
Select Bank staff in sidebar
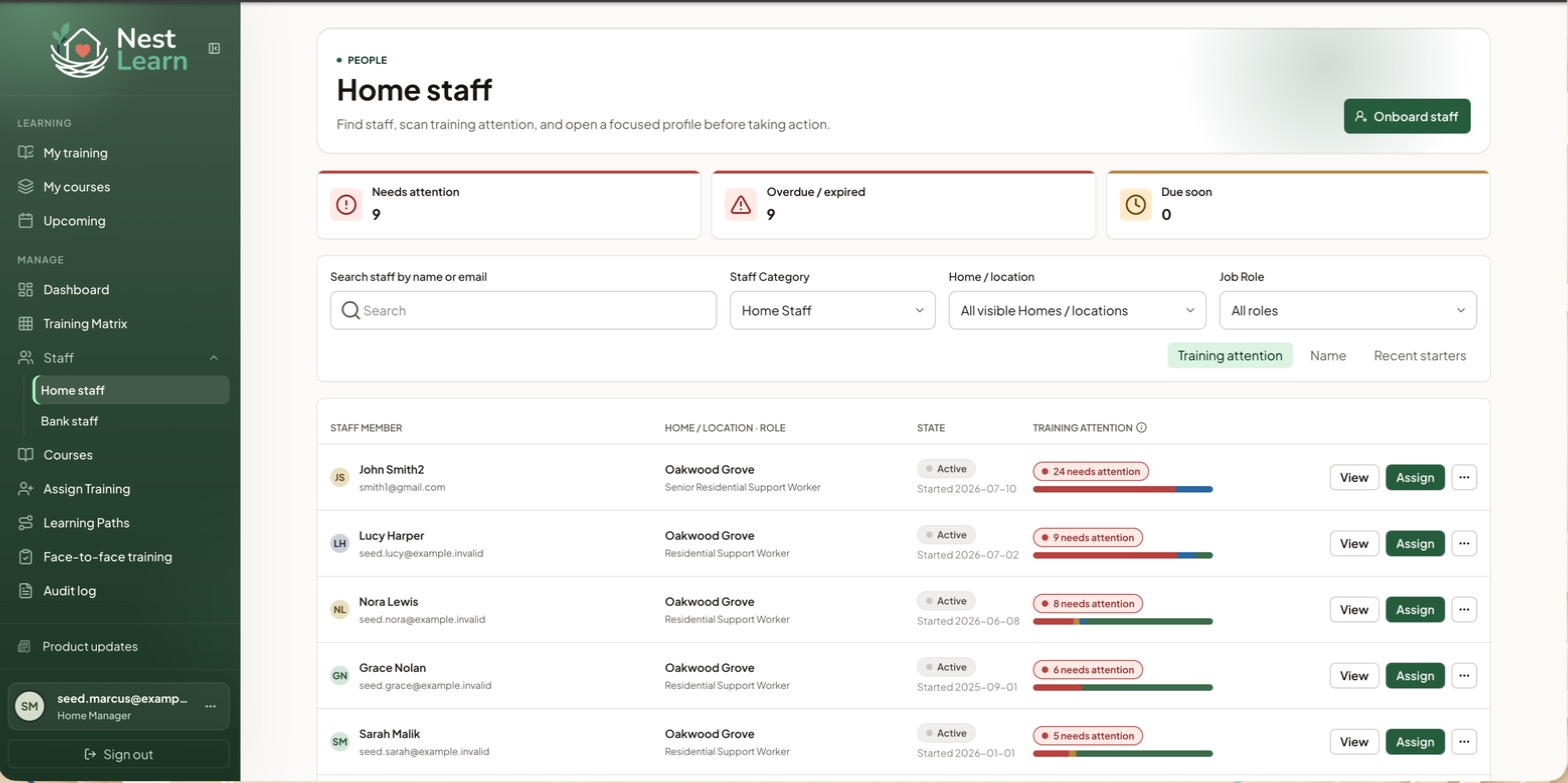[131, 421]
